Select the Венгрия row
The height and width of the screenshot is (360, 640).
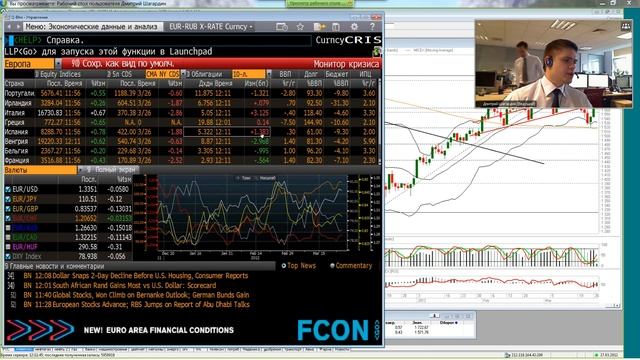pos(191,141)
